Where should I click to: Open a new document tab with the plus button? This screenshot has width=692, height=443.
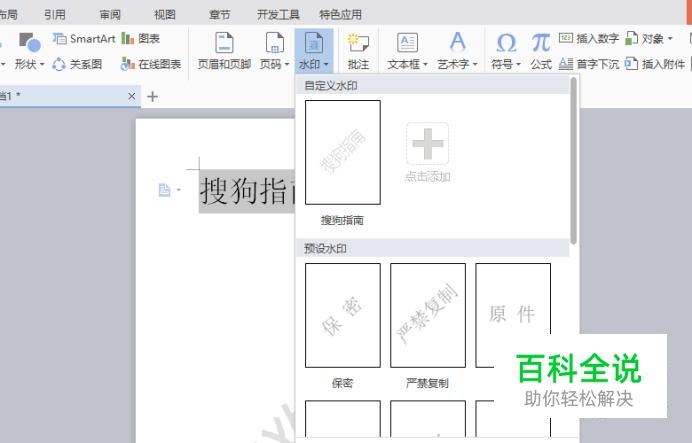tap(152, 96)
